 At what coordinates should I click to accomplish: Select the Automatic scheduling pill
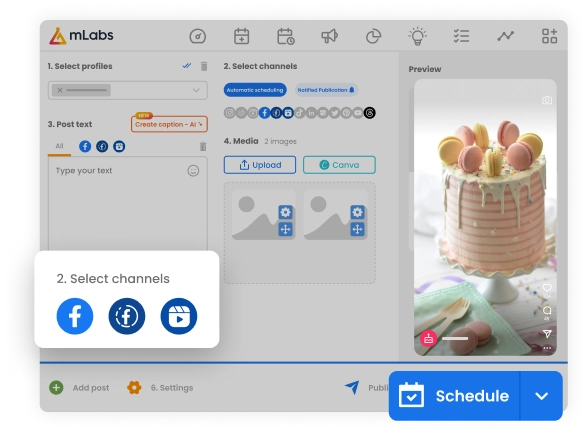click(x=255, y=90)
